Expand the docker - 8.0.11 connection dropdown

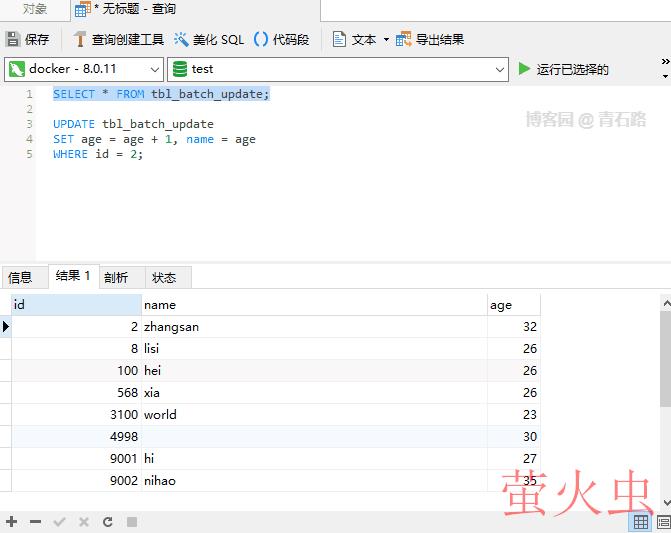coord(153,69)
